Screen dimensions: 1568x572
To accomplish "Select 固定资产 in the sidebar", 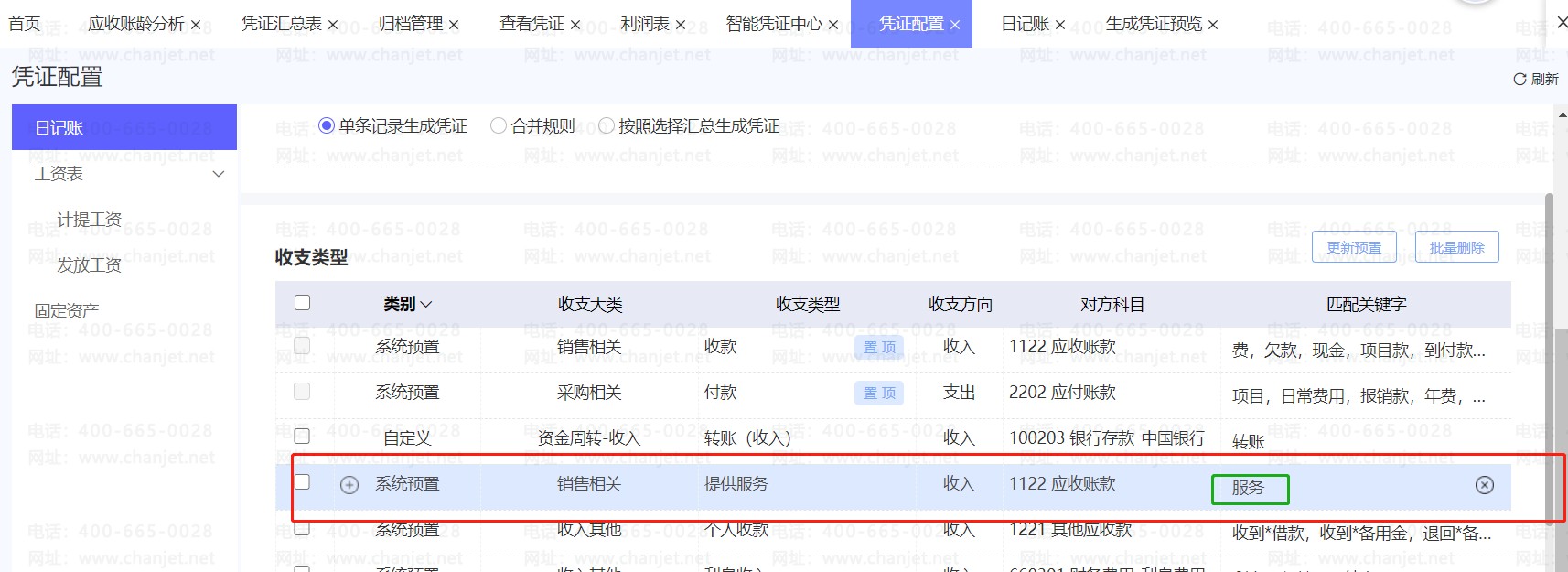I will pyautogui.click(x=67, y=311).
